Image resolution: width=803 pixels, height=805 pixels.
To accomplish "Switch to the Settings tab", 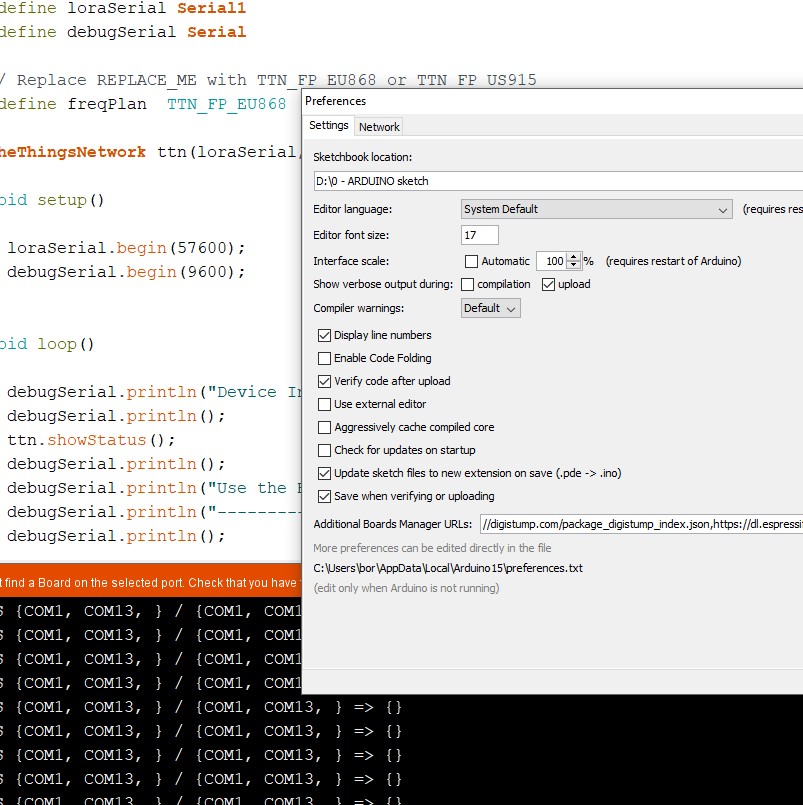I will point(329,126).
